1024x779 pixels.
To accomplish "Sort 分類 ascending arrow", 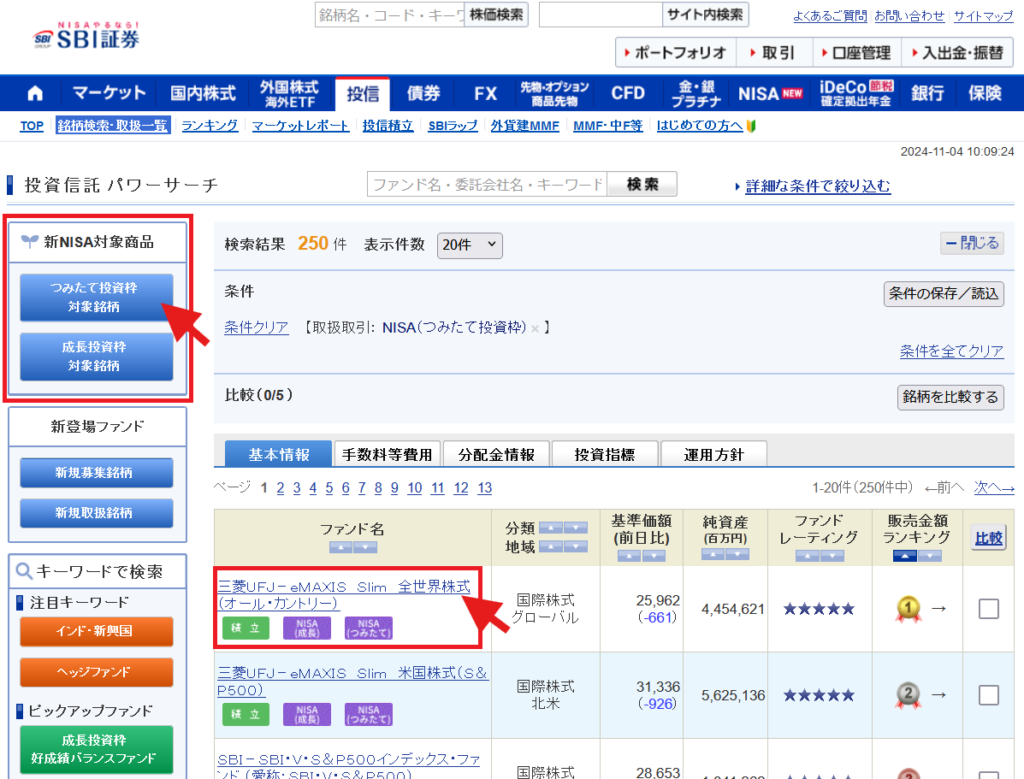I will (551, 528).
